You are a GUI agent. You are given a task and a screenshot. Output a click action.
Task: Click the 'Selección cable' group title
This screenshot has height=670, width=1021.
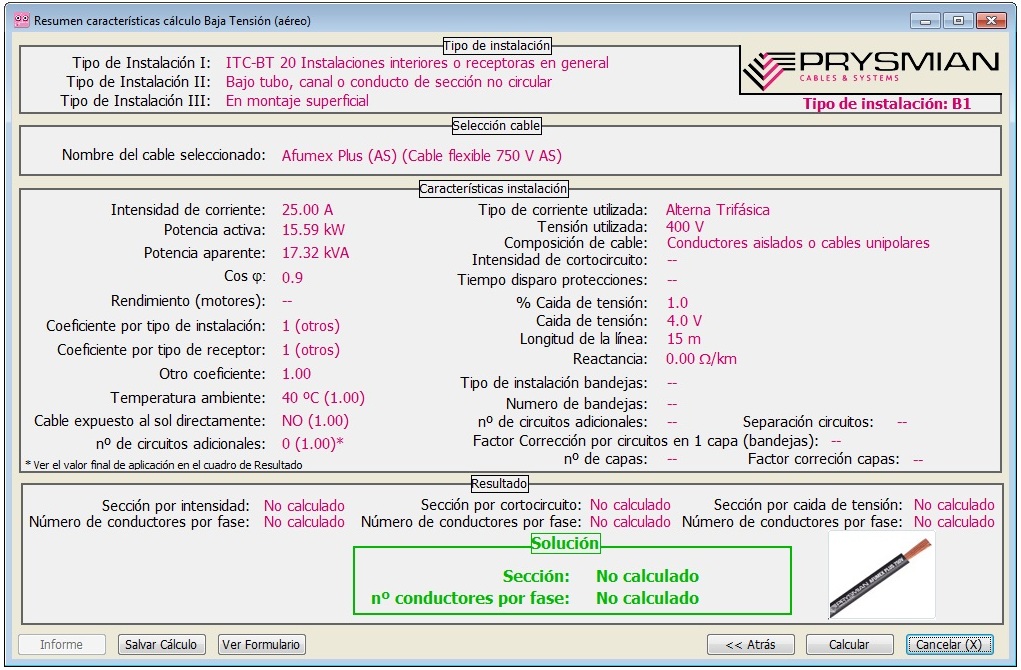pos(496,126)
